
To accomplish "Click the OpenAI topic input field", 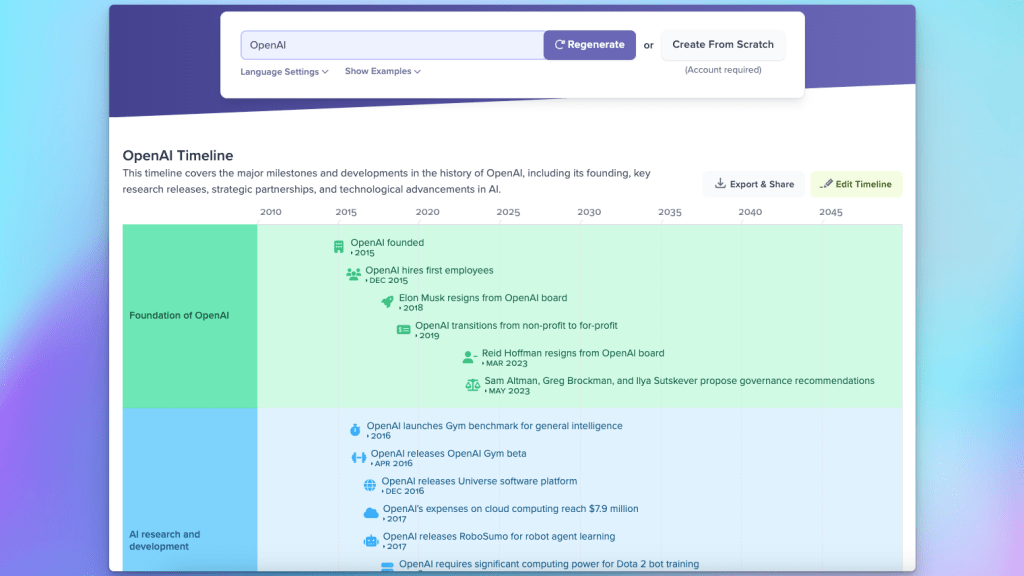I will pyautogui.click(x=392, y=45).
